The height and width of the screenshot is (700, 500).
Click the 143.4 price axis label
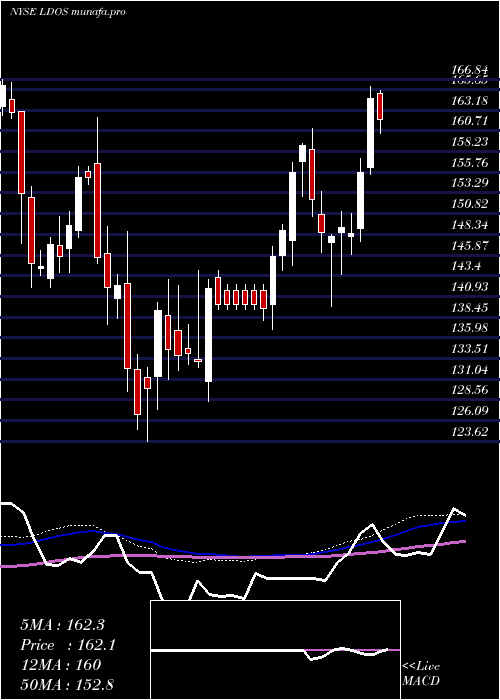click(467, 267)
